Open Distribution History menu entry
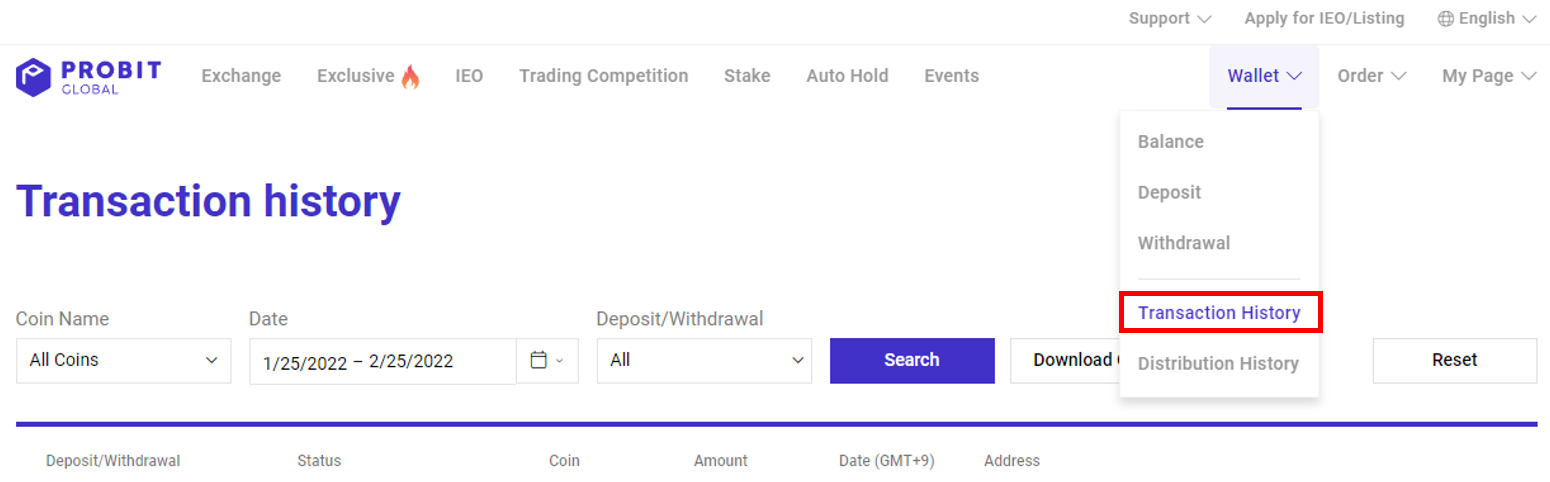This screenshot has height=482, width=1550. click(1218, 364)
